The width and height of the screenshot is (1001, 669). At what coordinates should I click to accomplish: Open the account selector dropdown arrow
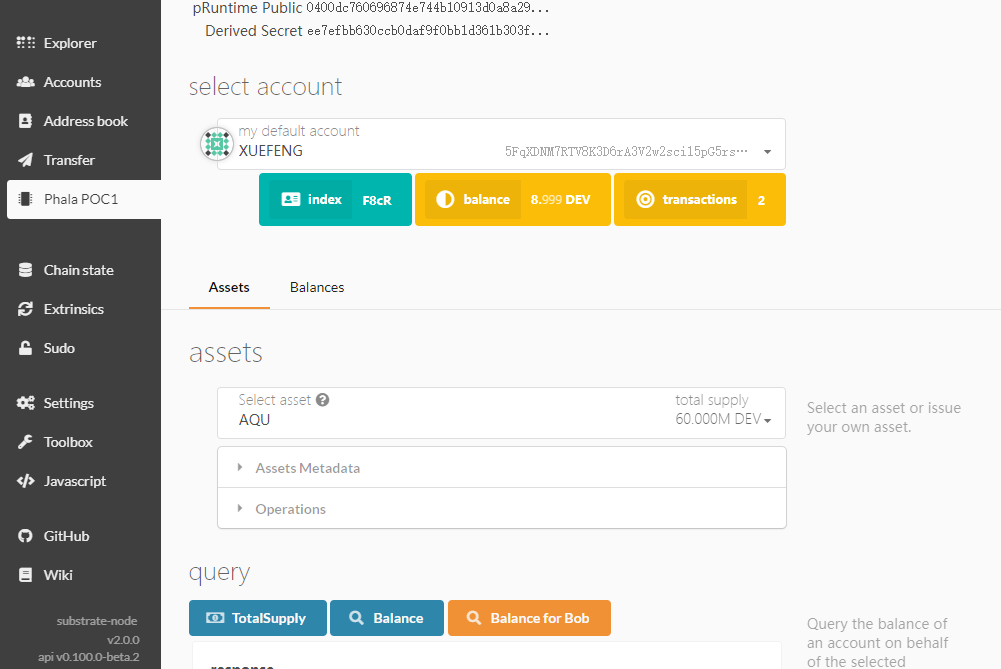pos(767,152)
